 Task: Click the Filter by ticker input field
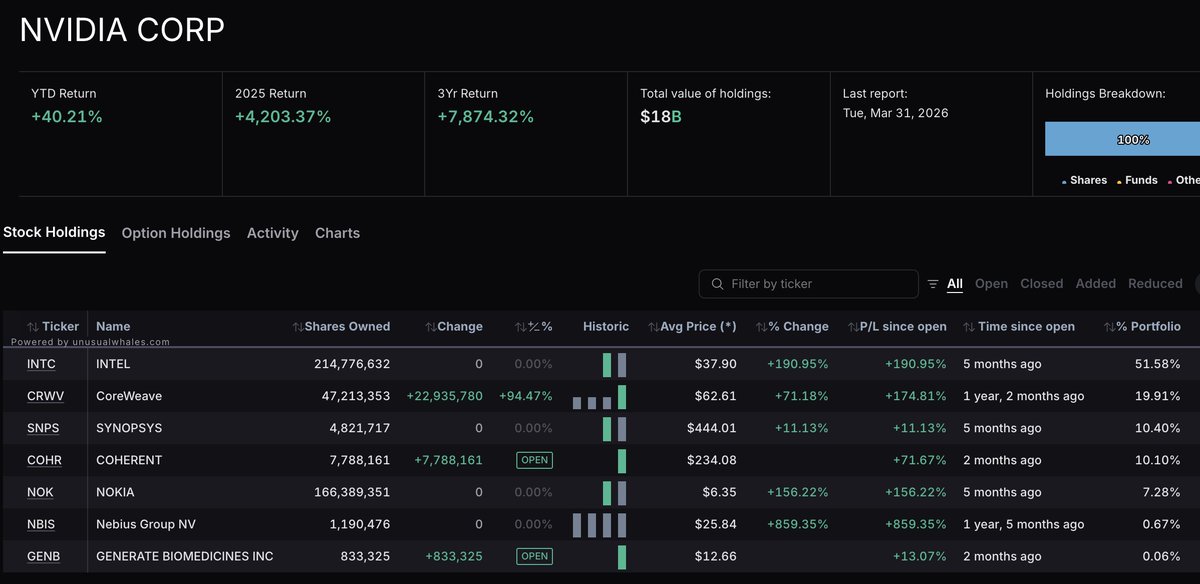pos(808,284)
